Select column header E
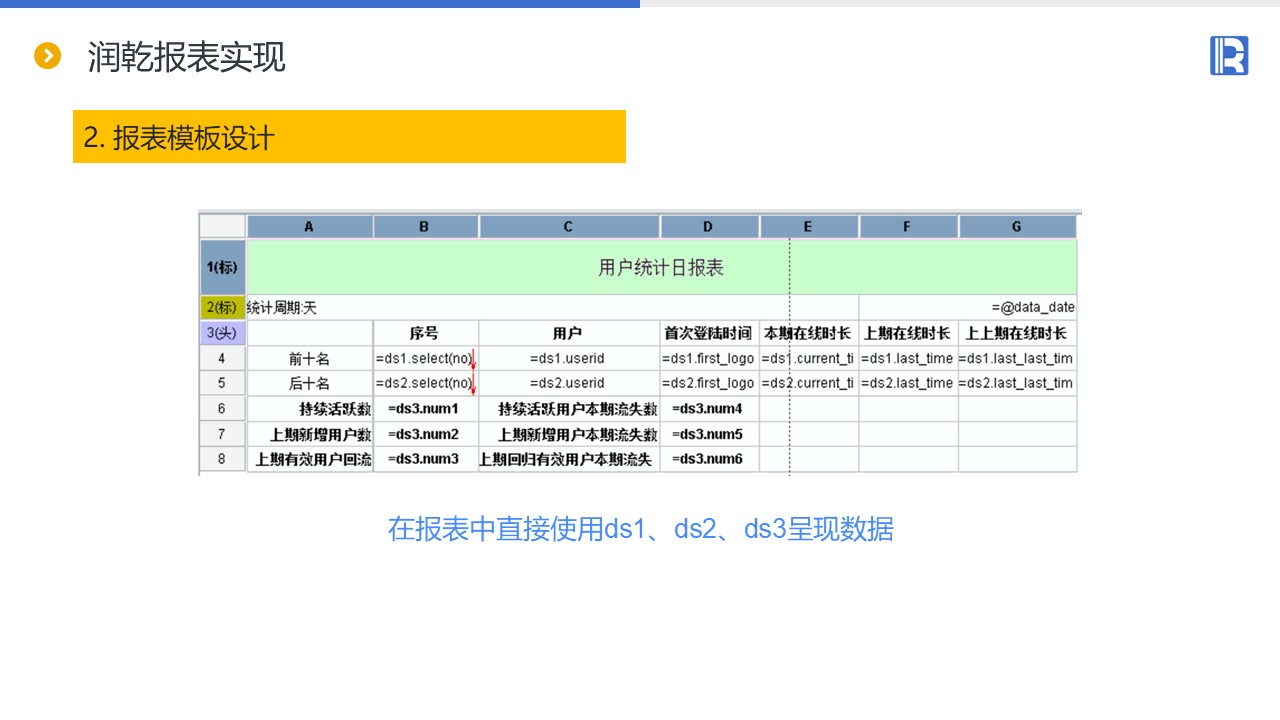 tap(809, 227)
